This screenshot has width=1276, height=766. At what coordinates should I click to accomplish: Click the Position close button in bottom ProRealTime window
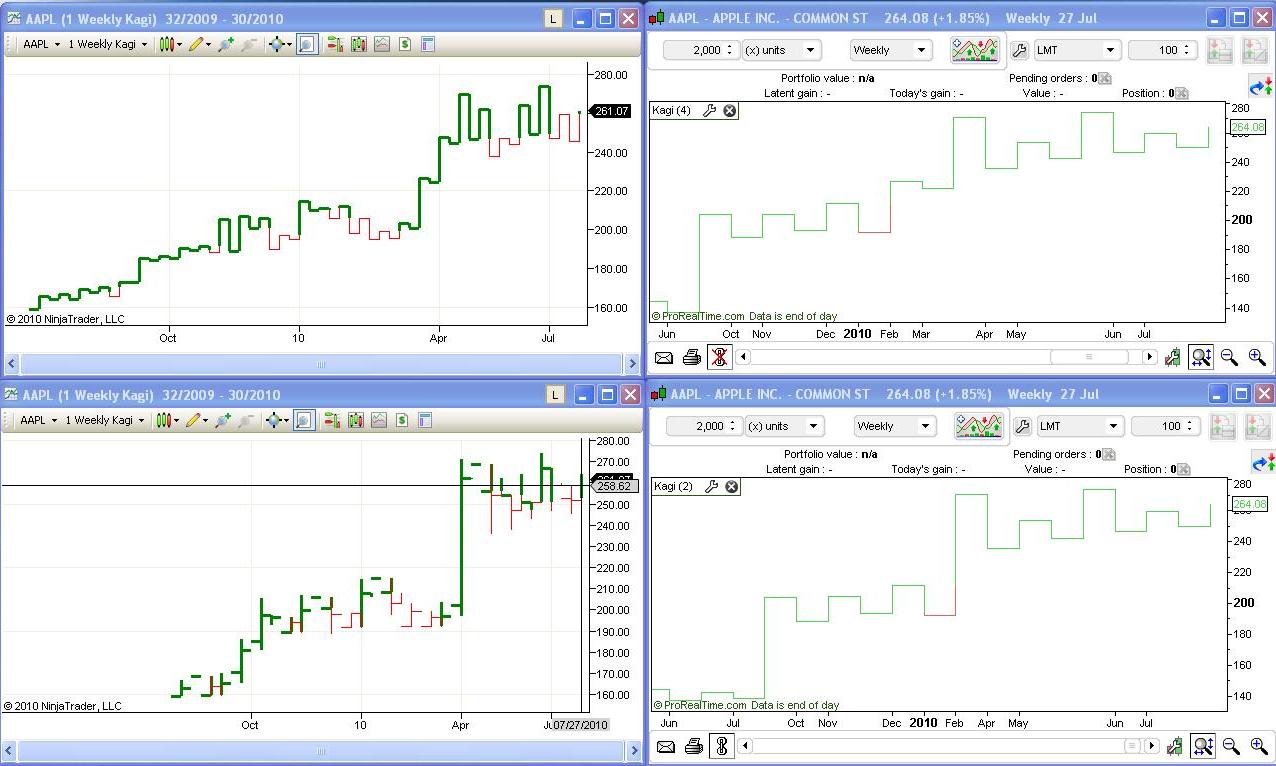1184,469
